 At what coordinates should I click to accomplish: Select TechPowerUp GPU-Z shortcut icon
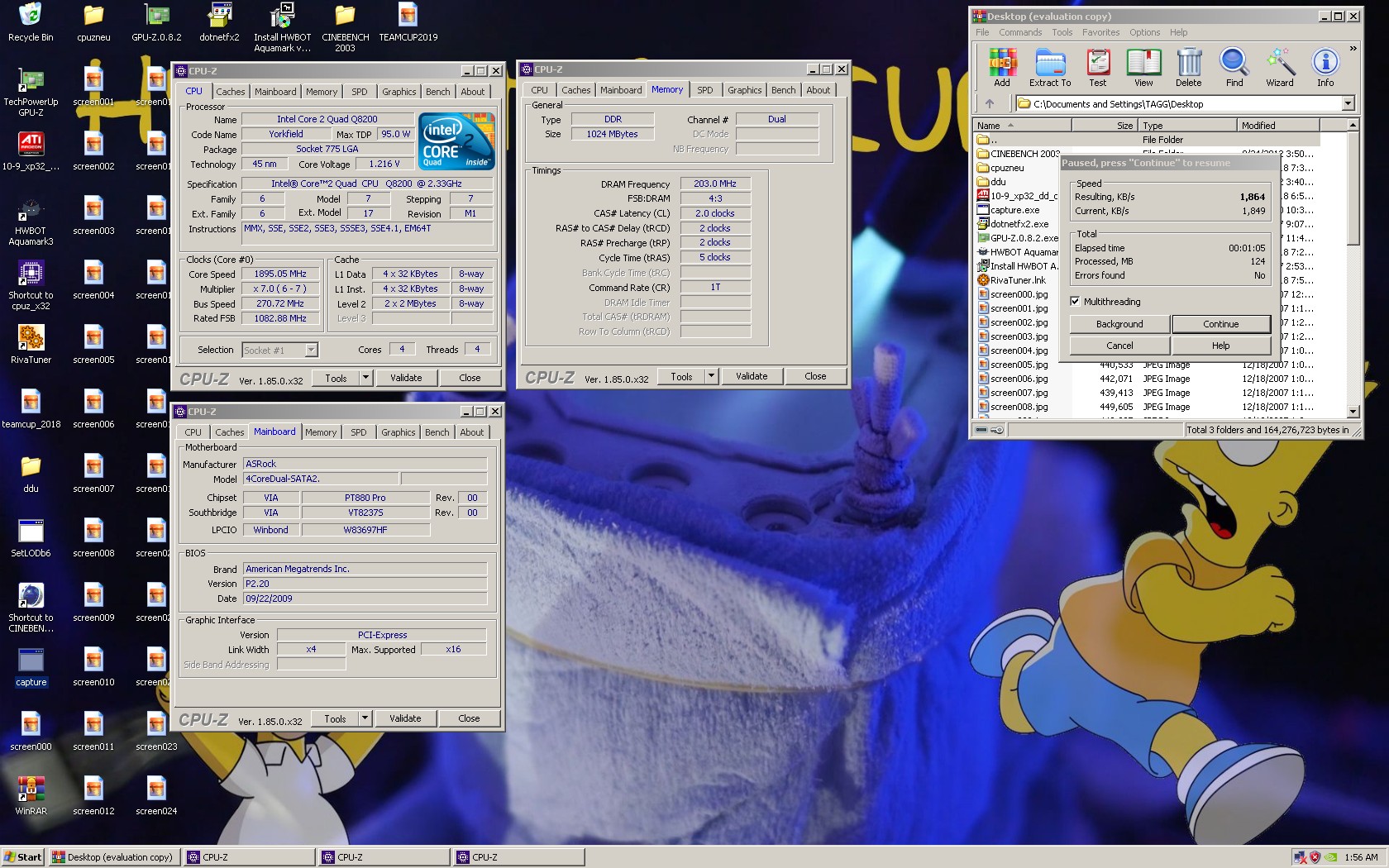(x=31, y=92)
